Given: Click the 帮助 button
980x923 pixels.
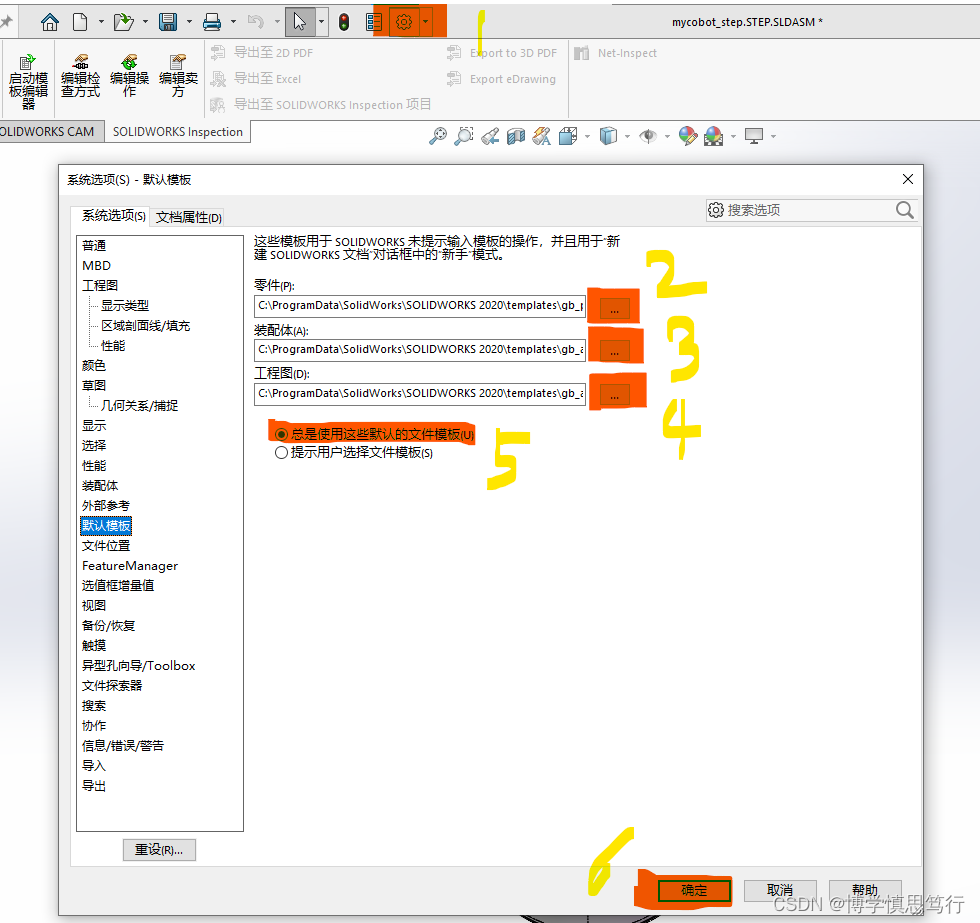Looking at the screenshot, I should [x=865, y=890].
